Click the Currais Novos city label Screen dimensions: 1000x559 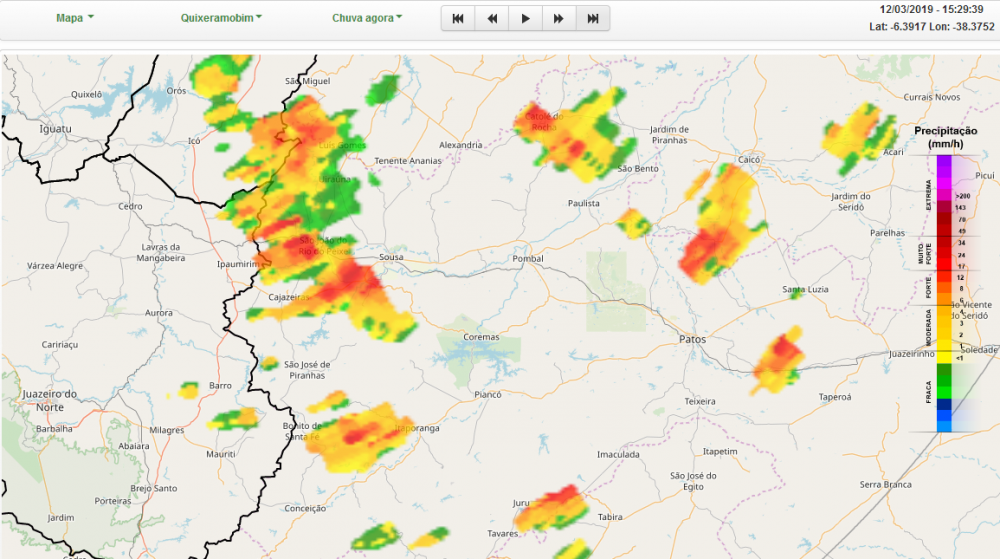[930, 97]
